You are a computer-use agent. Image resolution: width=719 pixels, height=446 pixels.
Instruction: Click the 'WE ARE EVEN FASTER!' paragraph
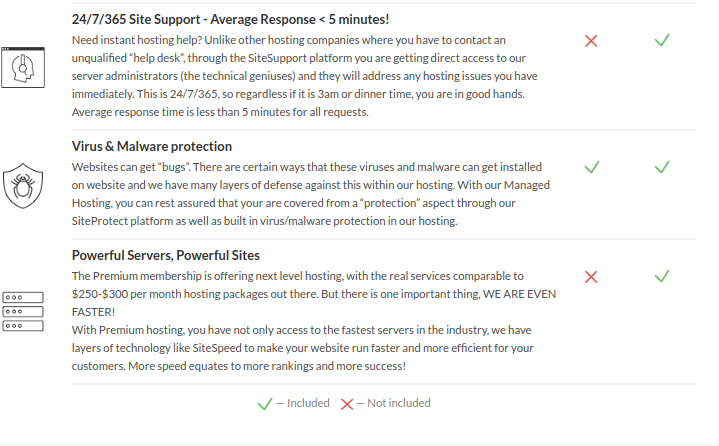click(302, 293)
